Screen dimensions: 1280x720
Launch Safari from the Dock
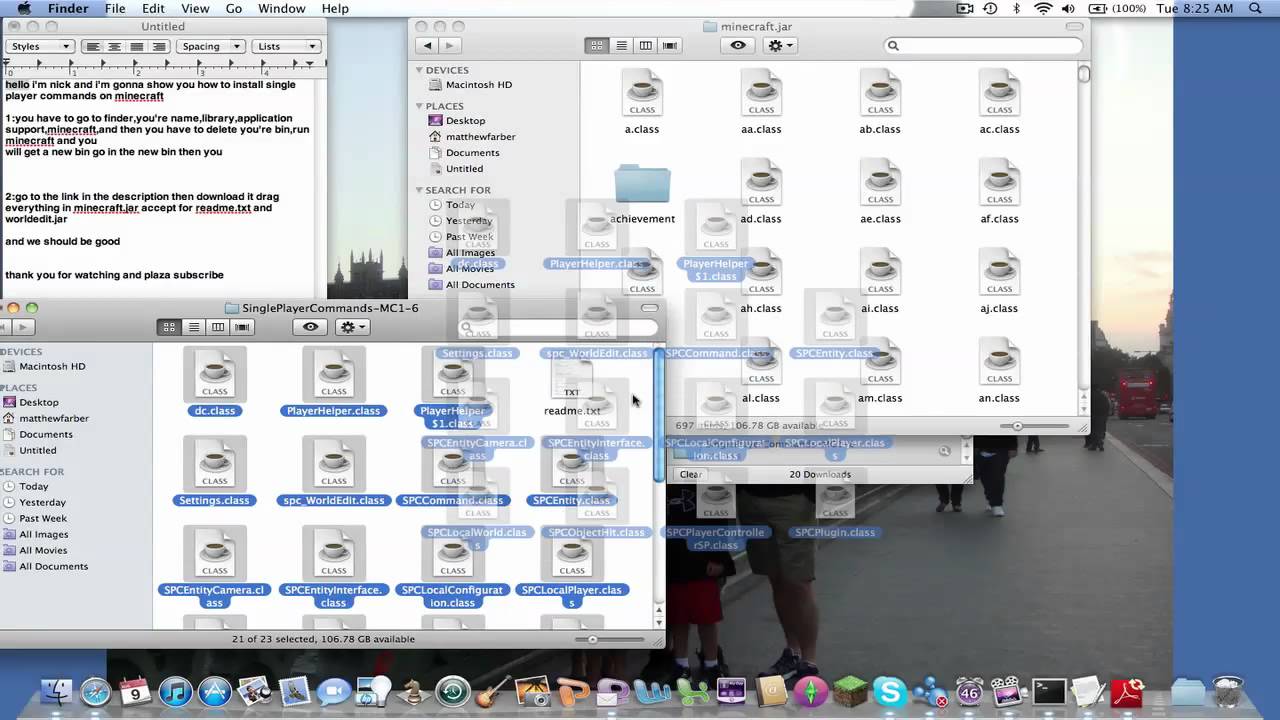pos(95,692)
